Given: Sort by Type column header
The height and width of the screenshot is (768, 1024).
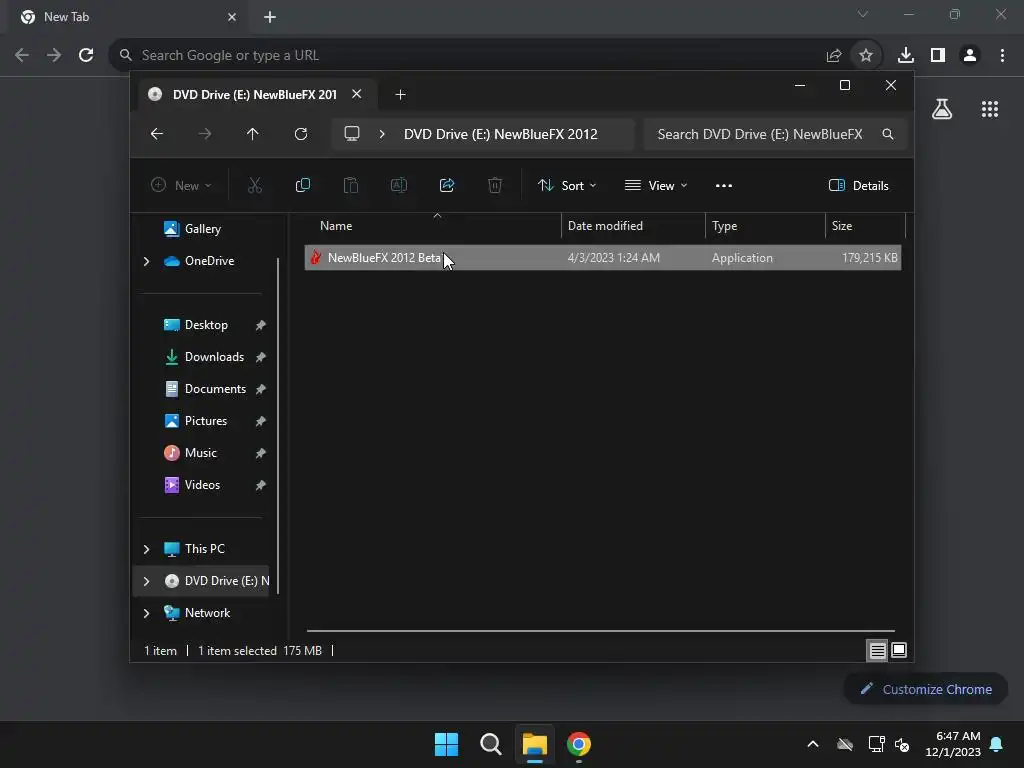Looking at the screenshot, I should (x=765, y=226).
